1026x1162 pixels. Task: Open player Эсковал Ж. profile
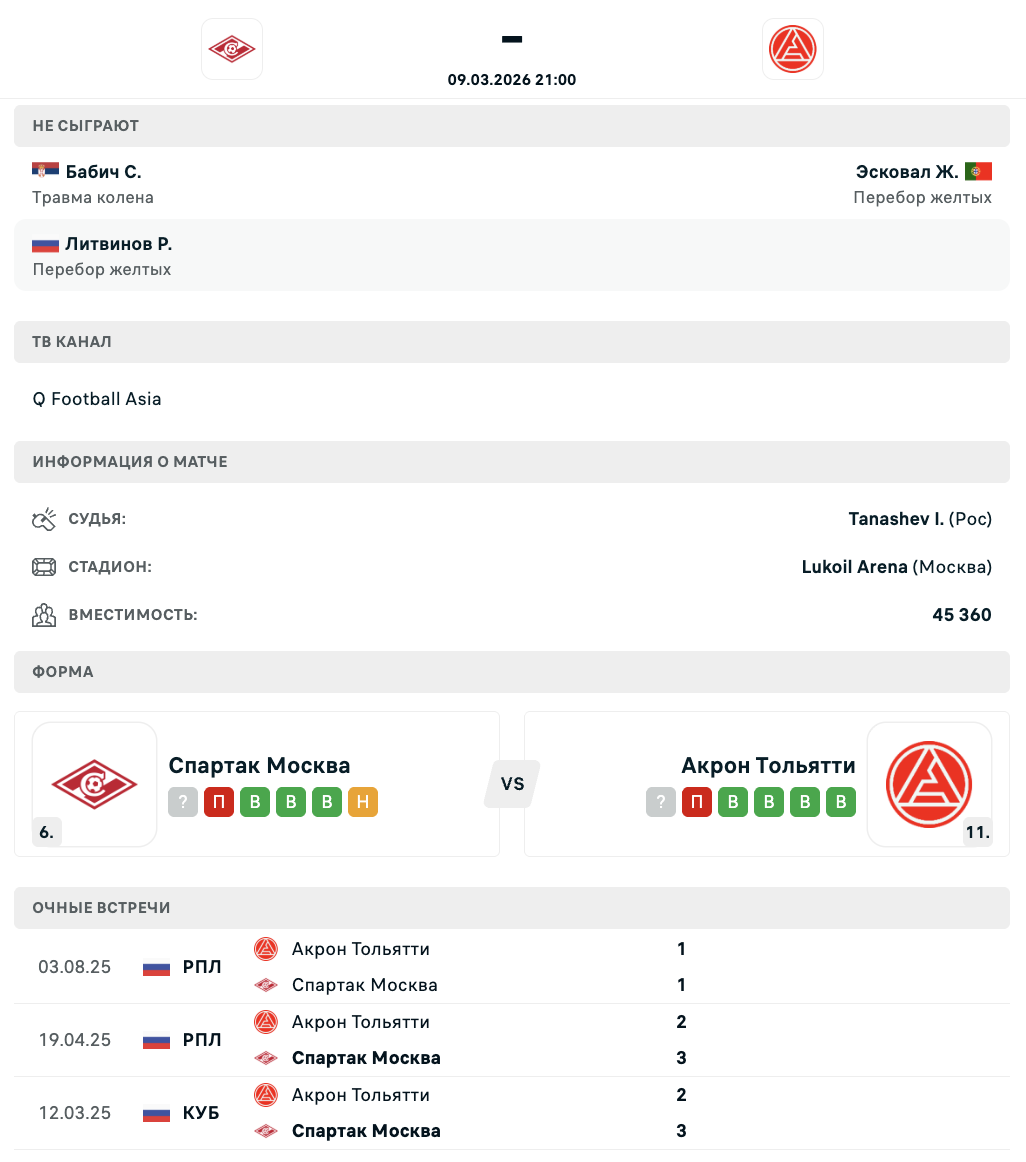907,171
